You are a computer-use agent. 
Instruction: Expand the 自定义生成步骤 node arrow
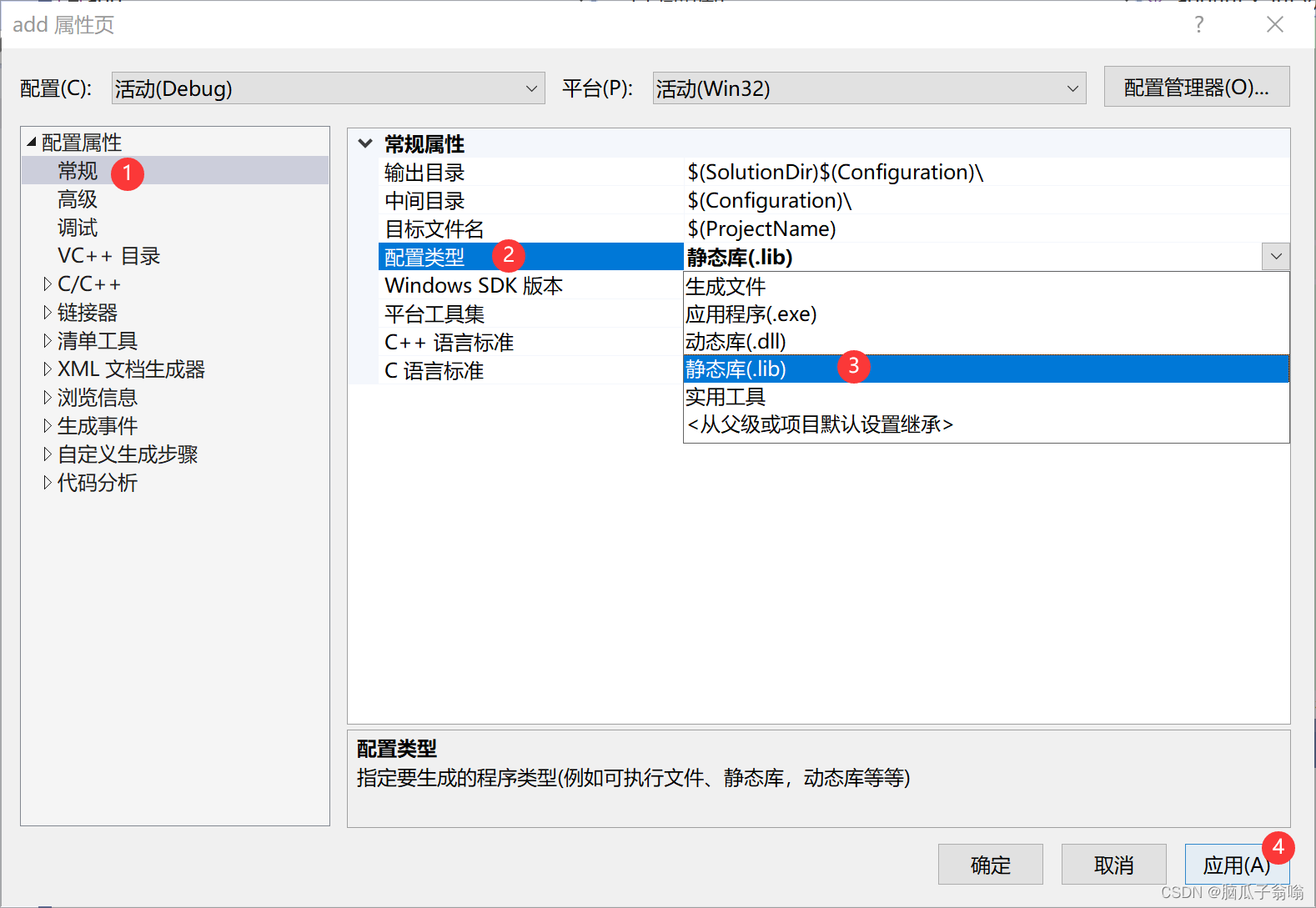pyautogui.click(x=48, y=454)
